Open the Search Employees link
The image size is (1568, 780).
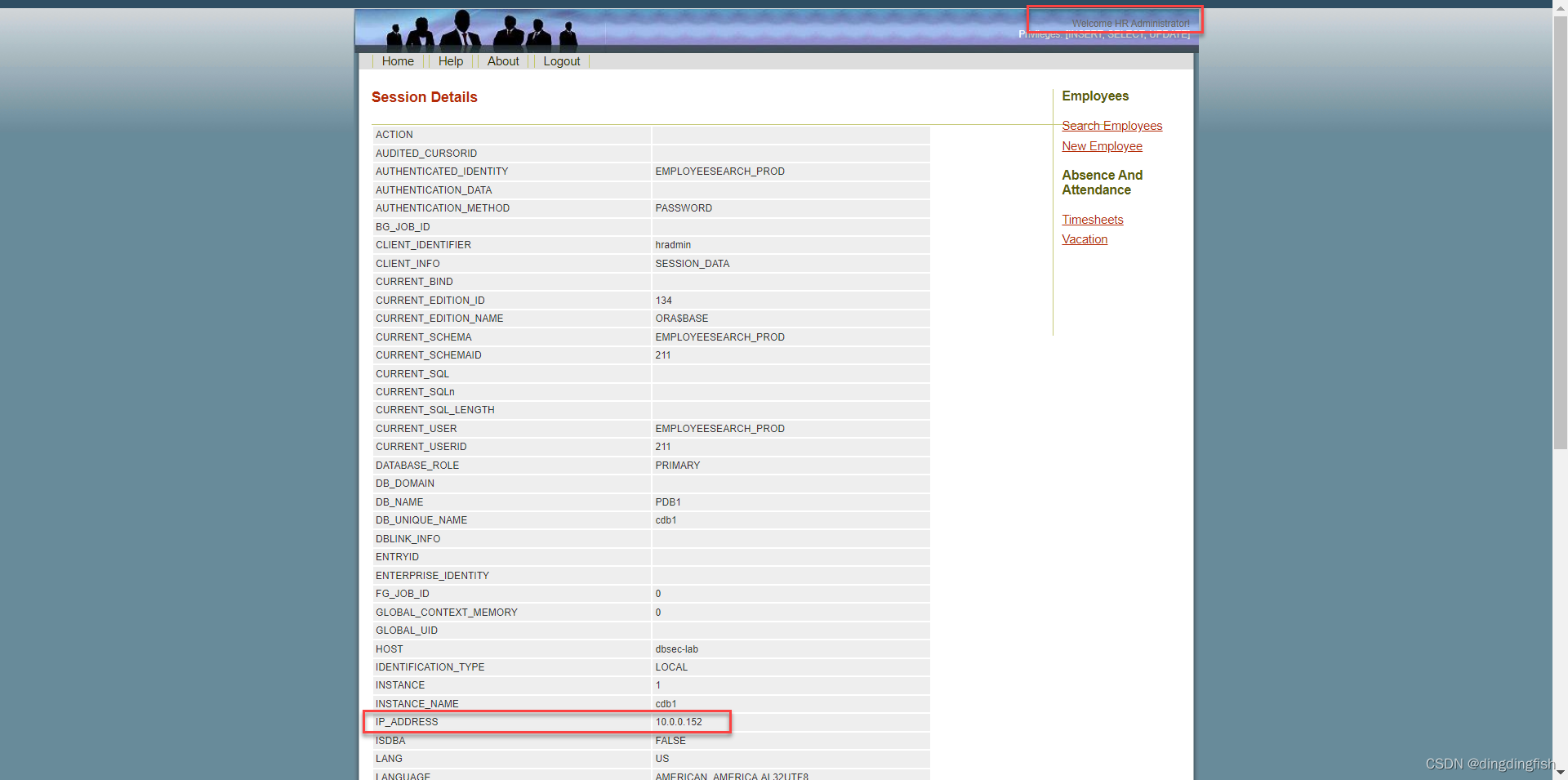pyautogui.click(x=1111, y=126)
